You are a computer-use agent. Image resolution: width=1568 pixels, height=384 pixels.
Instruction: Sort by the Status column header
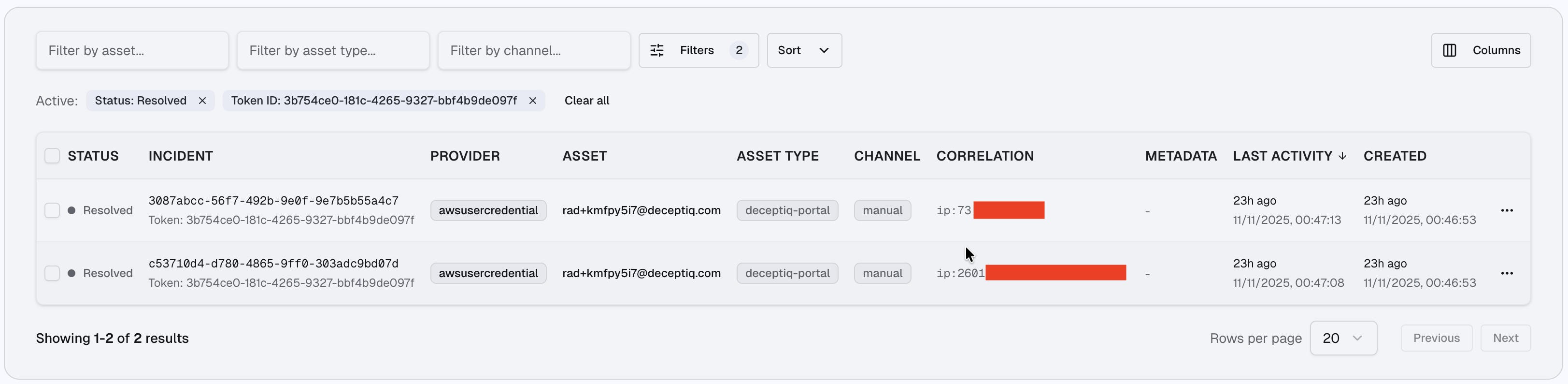(x=93, y=156)
